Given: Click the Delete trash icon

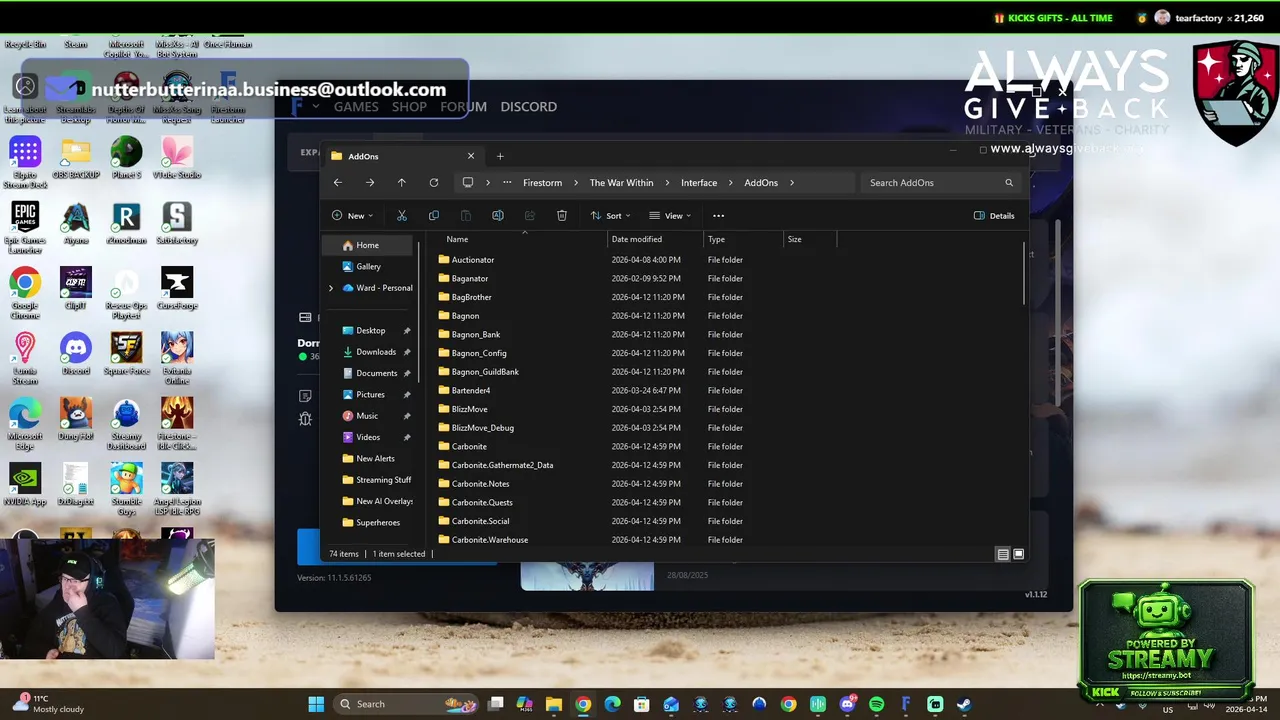Looking at the screenshot, I should click(562, 216).
